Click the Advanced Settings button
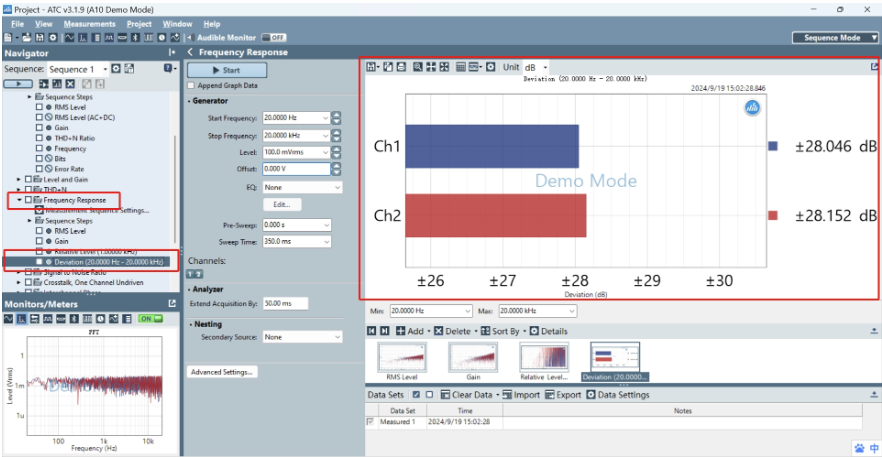Image resolution: width=882 pixels, height=457 pixels. coord(222,371)
